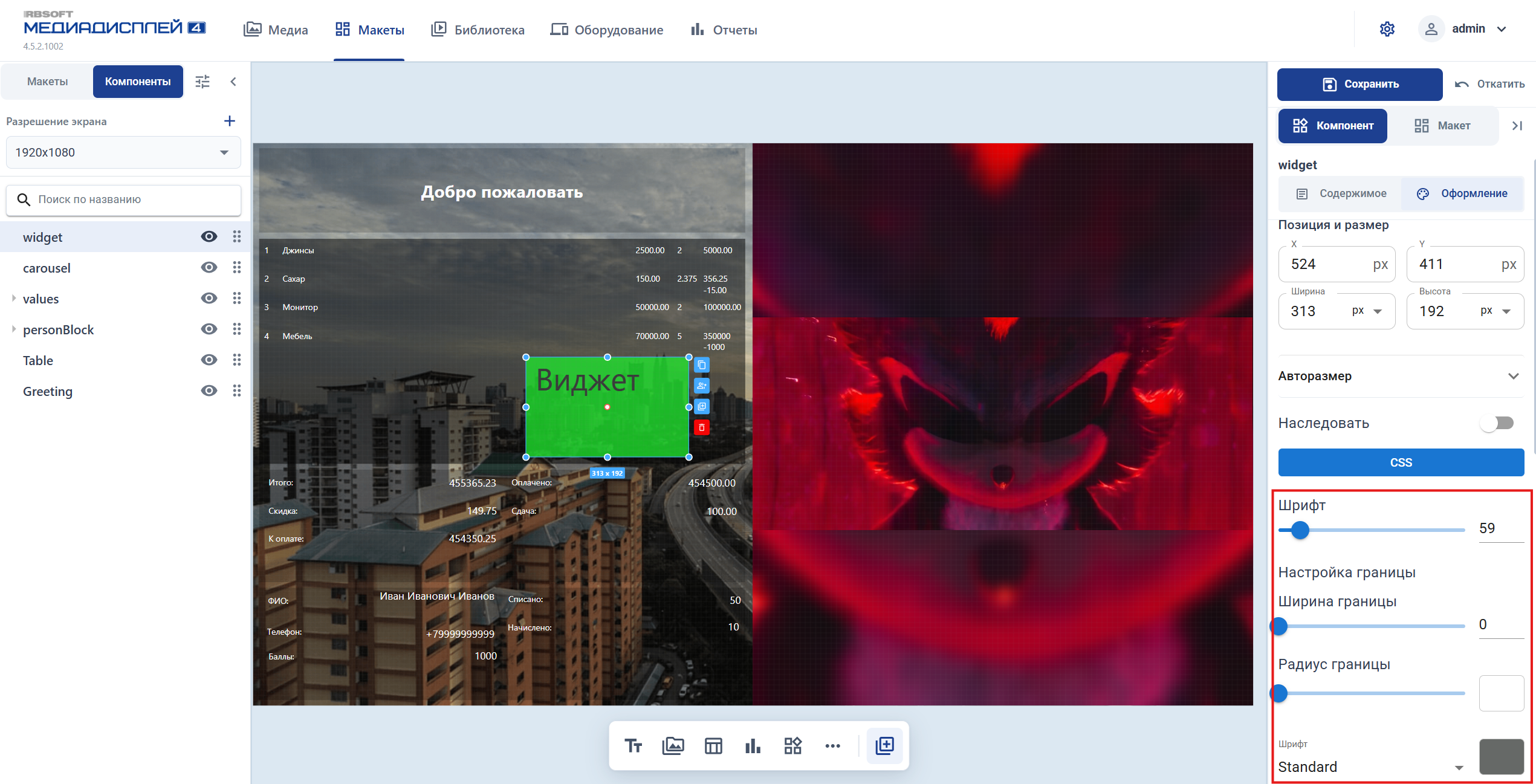This screenshot has height=784, width=1536.
Task: Open more options ellipsis in bottom toolbar
Action: (832, 745)
